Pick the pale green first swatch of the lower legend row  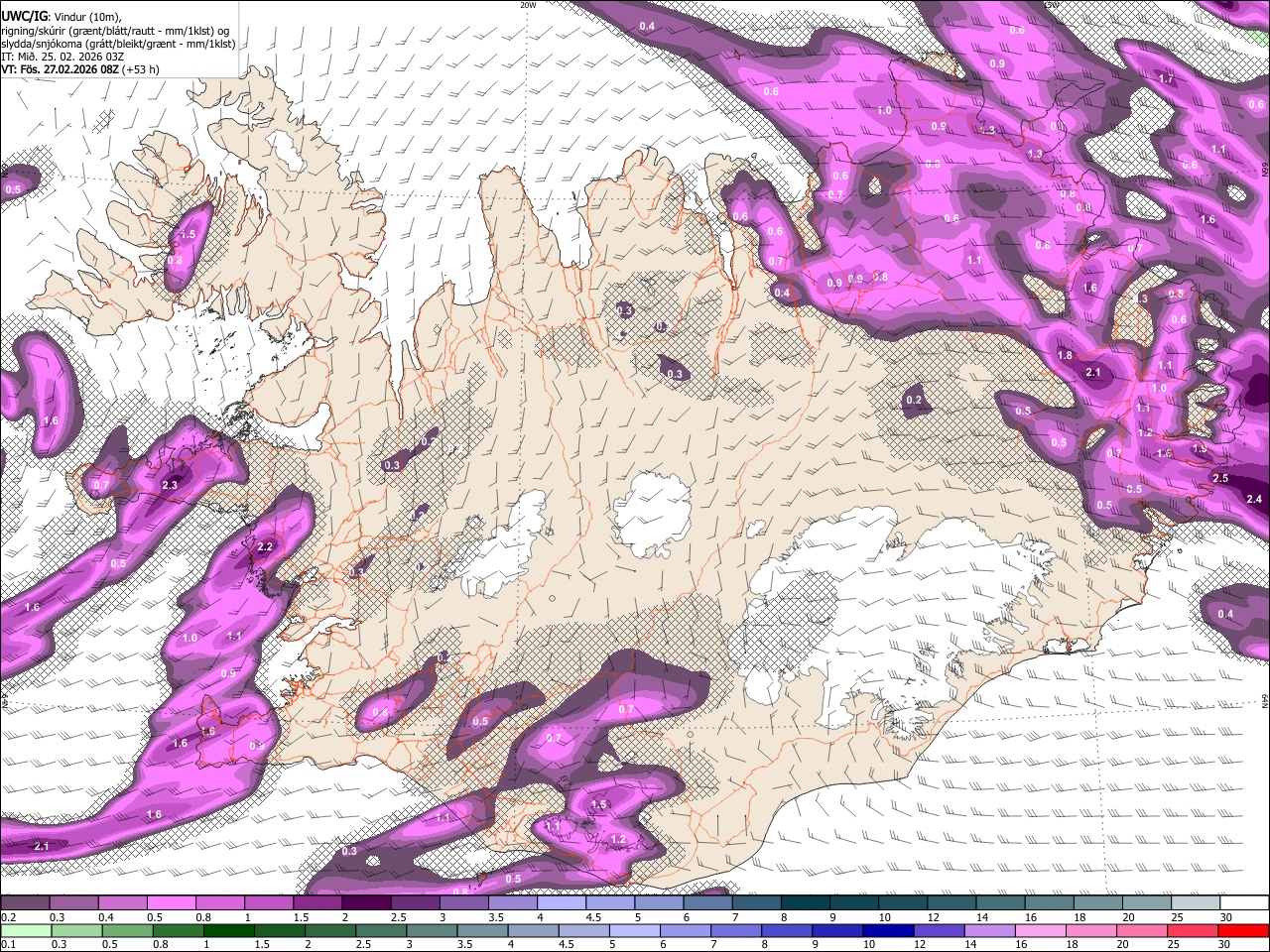25,930
